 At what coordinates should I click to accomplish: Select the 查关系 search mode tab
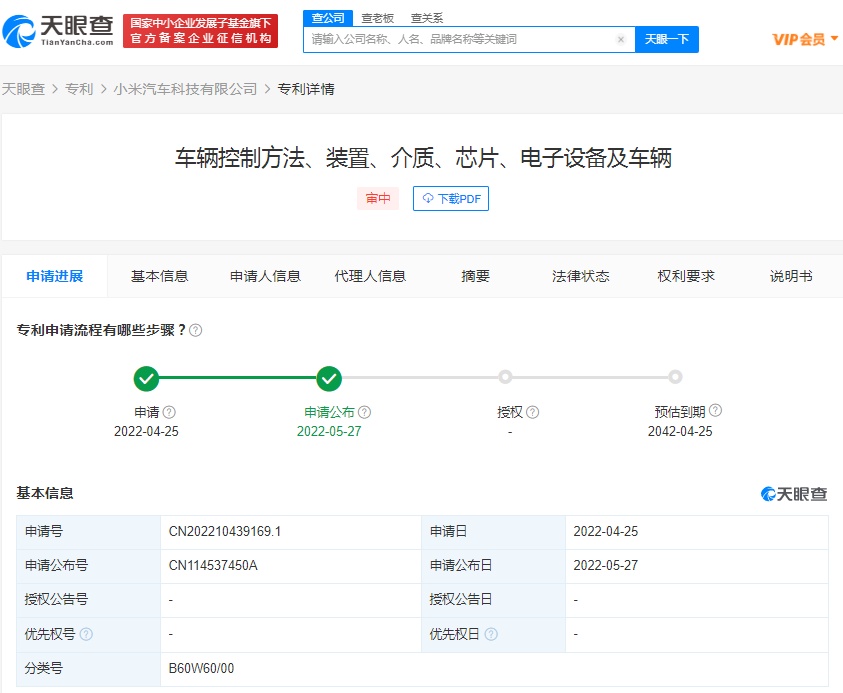pyautogui.click(x=427, y=18)
